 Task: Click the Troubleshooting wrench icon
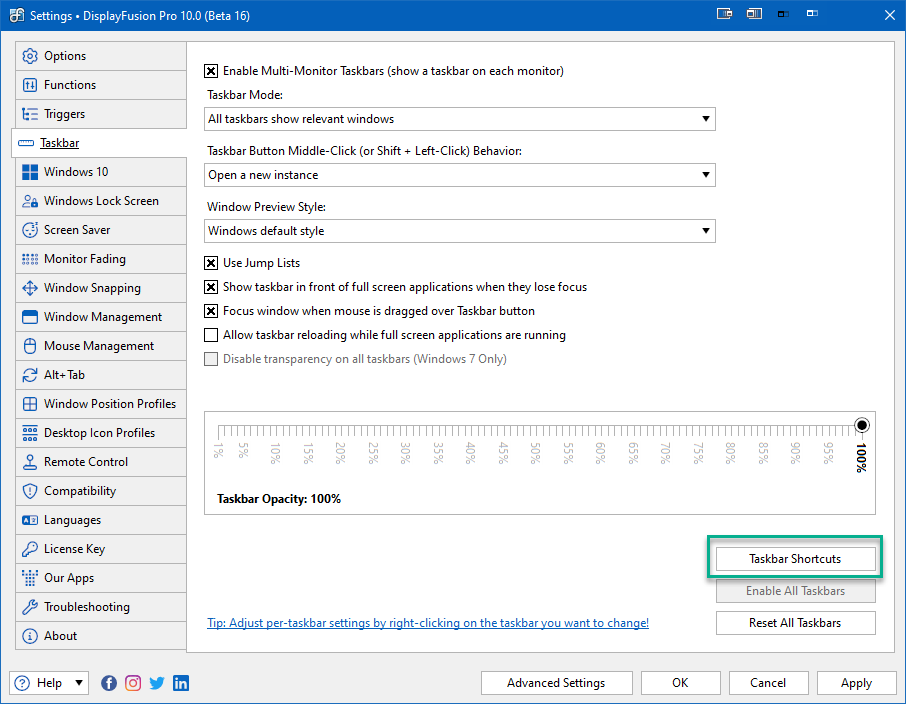[x=29, y=606]
